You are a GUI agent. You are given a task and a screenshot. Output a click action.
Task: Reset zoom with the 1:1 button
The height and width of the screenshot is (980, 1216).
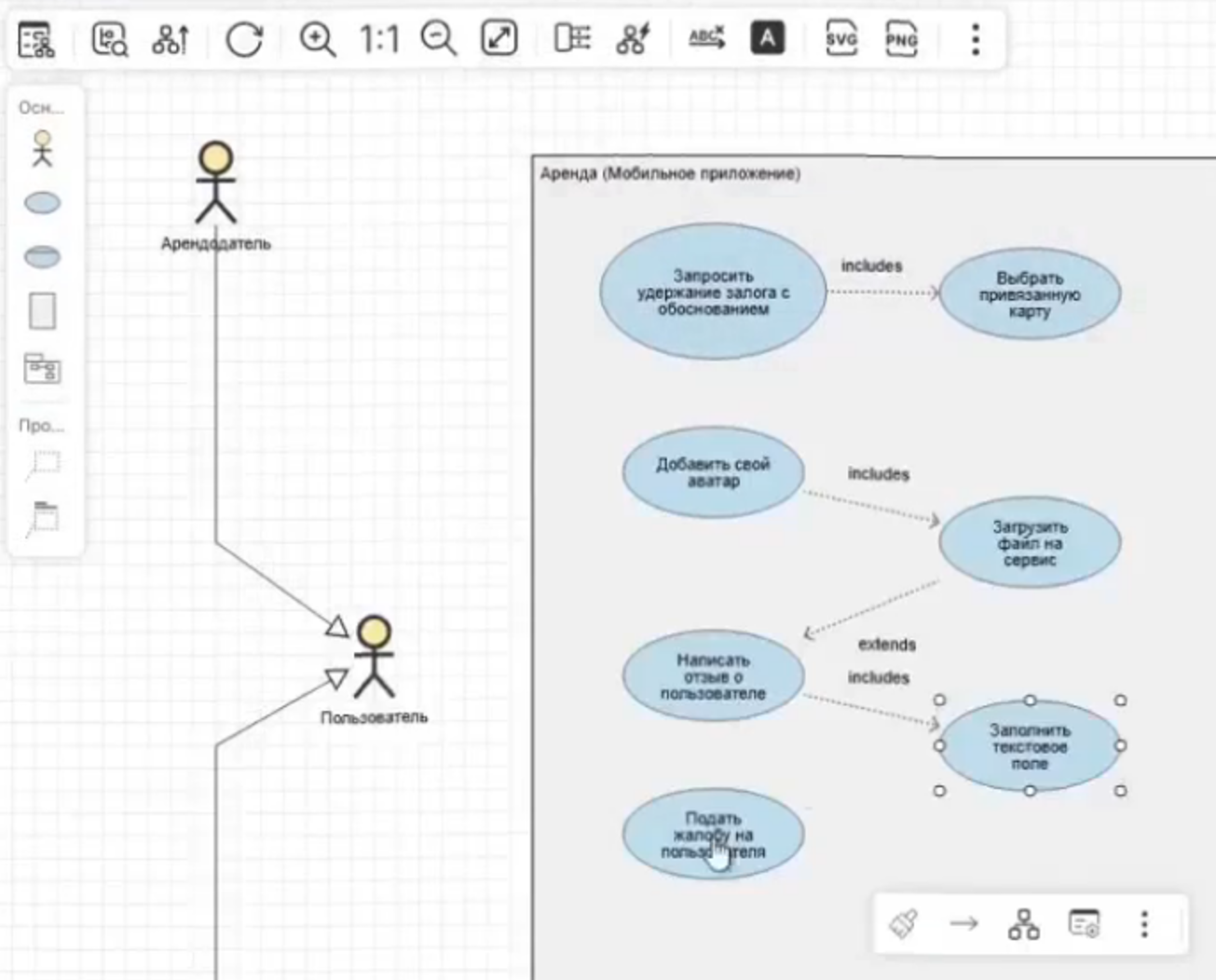click(378, 39)
